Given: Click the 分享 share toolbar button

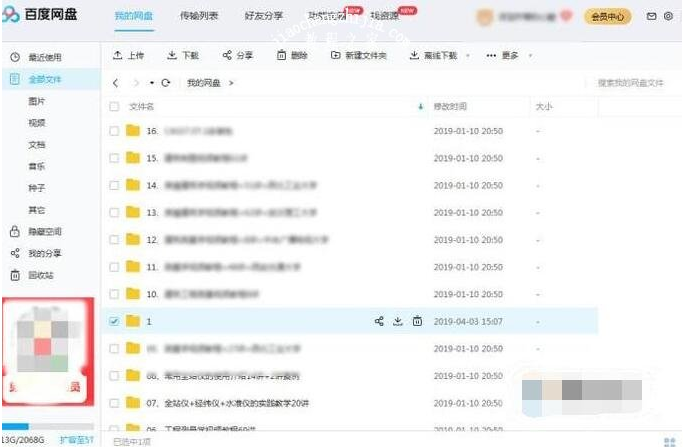Looking at the screenshot, I should coord(238,55).
